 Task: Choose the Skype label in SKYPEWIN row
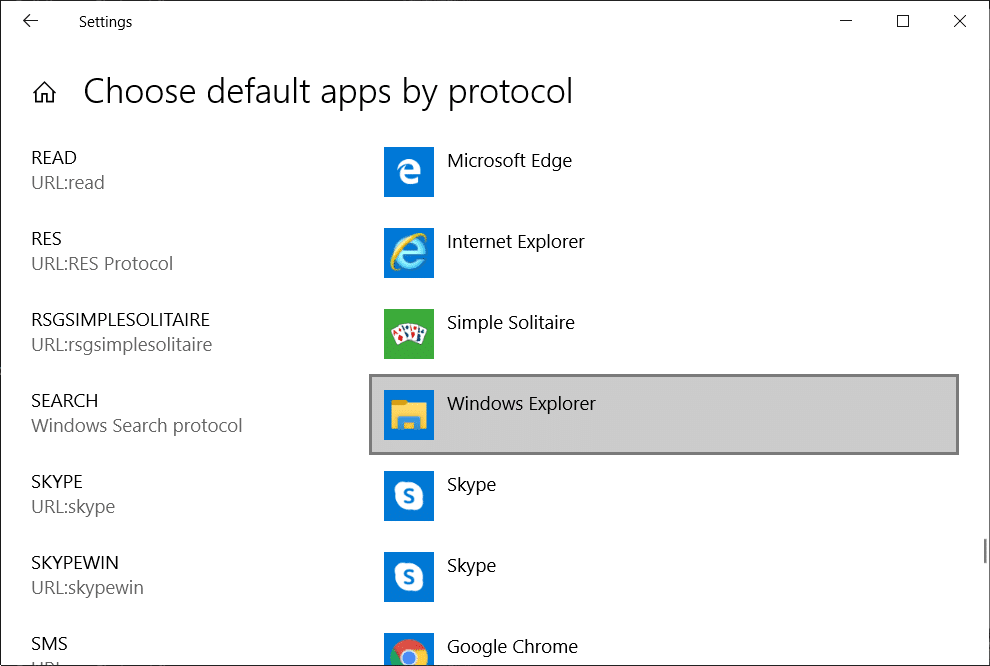[471, 566]
